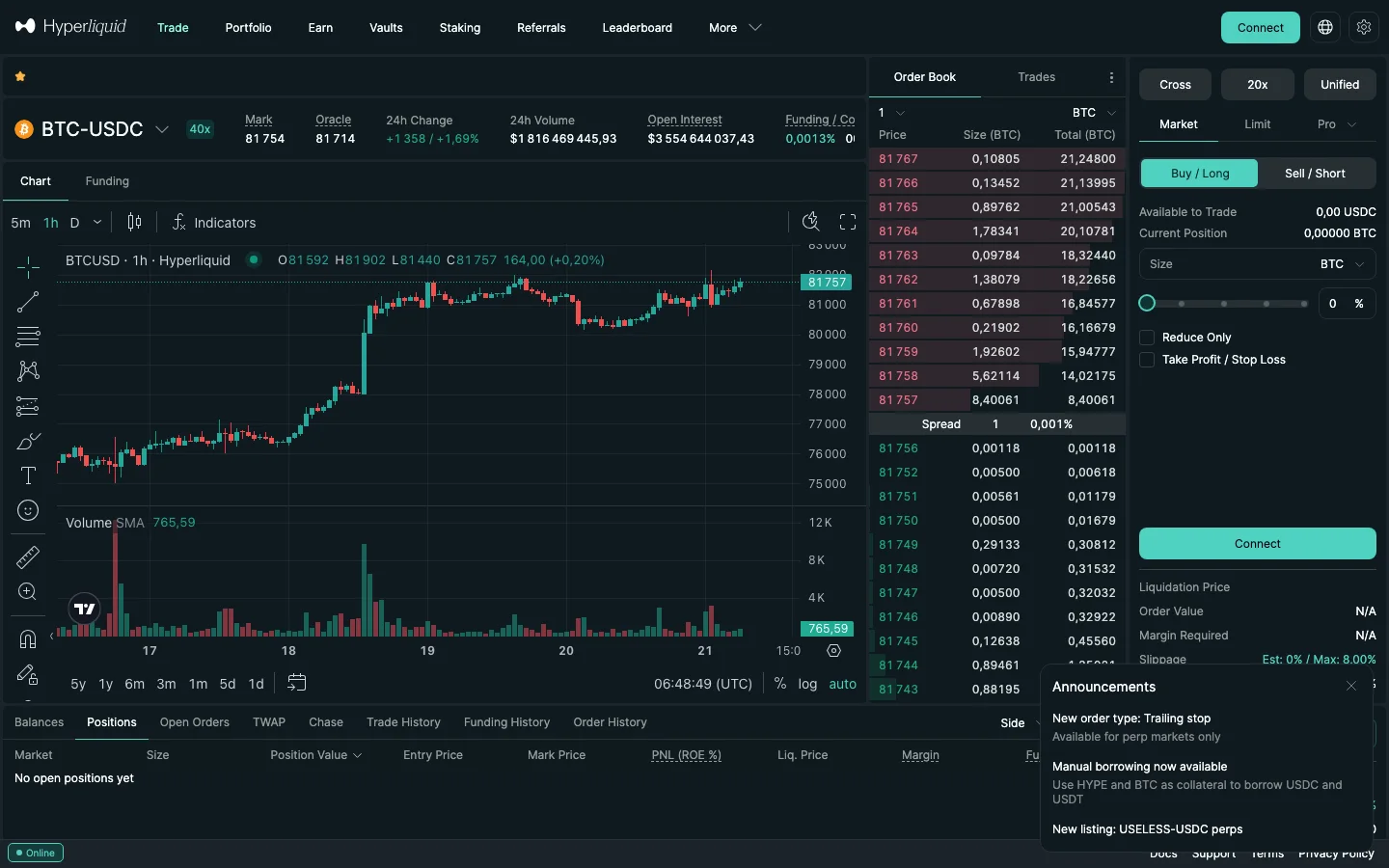Image resolution: width=1389 pixels, height=868 pixels.
Task: Click the TradingView logo
Action: point(85,609)
